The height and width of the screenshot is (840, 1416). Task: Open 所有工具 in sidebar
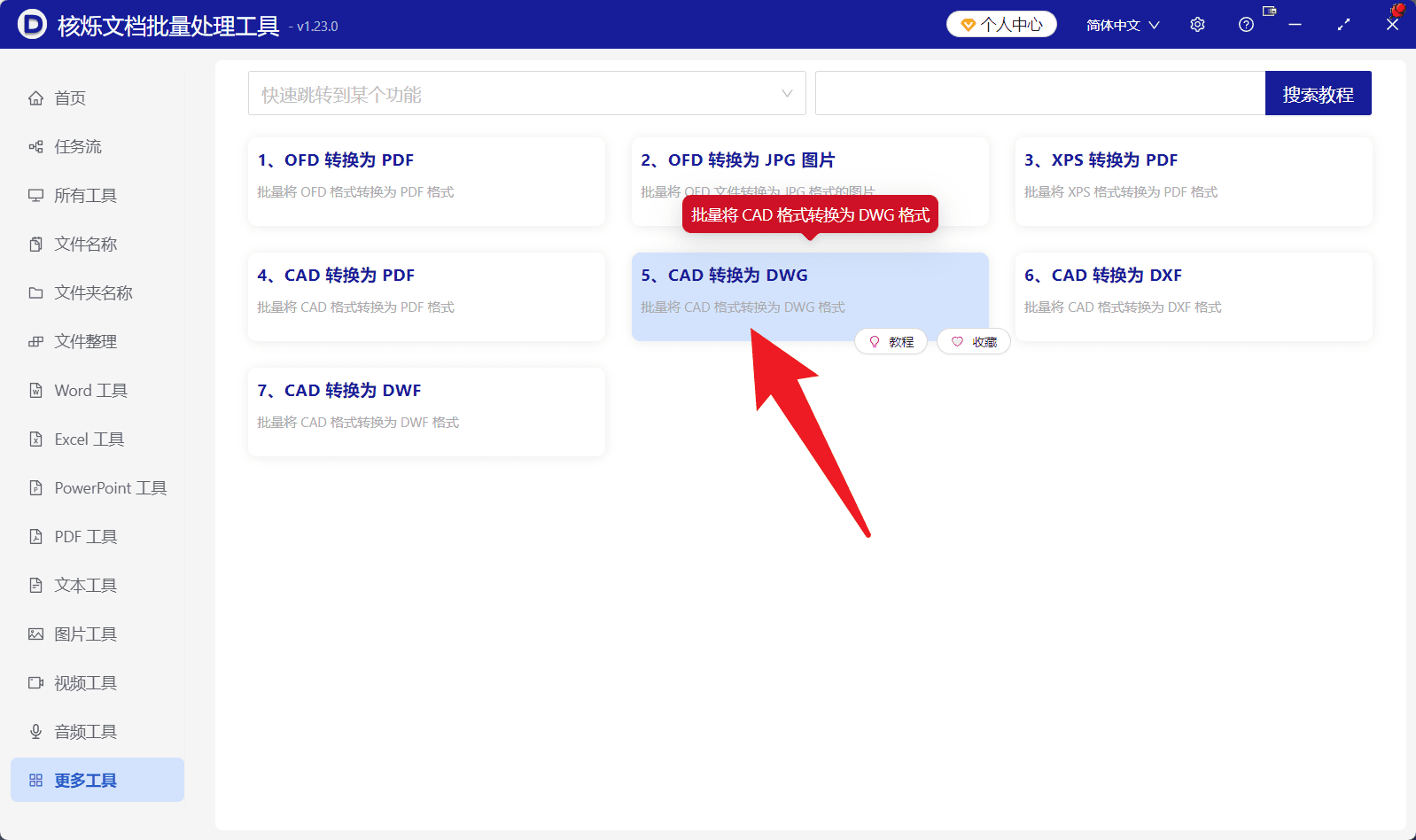pos(97,196)
